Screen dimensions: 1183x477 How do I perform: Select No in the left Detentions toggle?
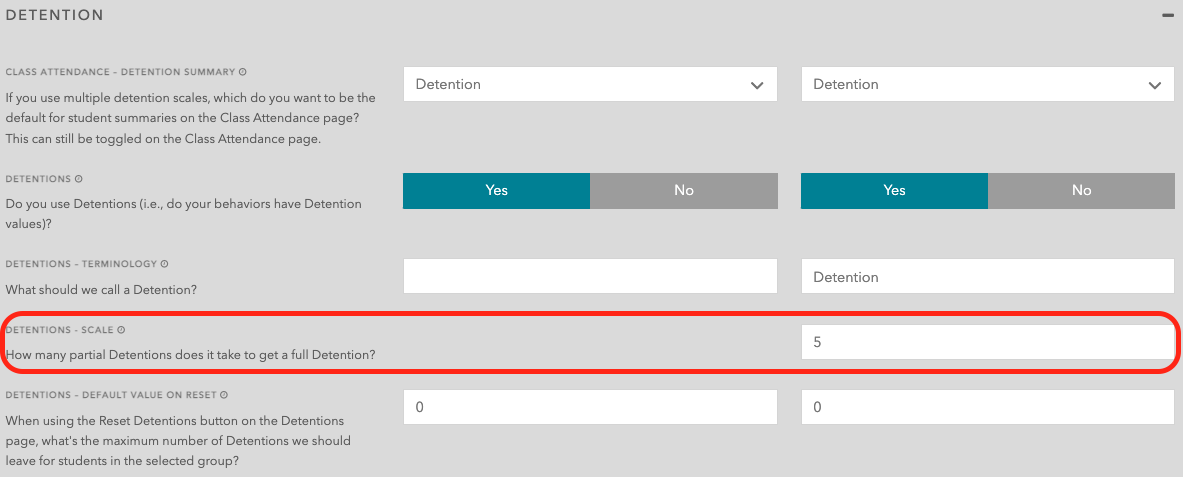pos(683,190)
